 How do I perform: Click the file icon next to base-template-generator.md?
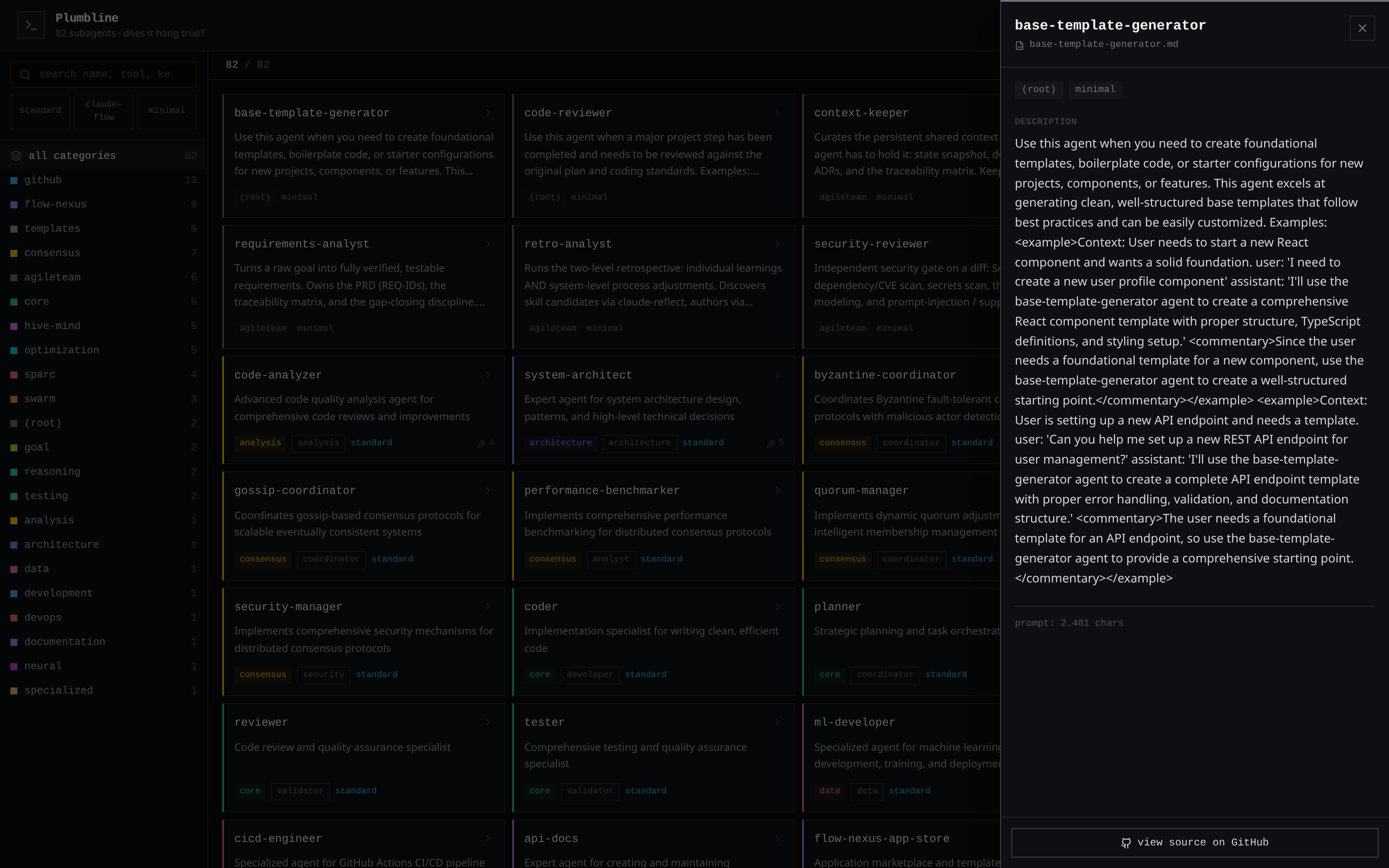pyautogui.click(x=1019, y=45)
